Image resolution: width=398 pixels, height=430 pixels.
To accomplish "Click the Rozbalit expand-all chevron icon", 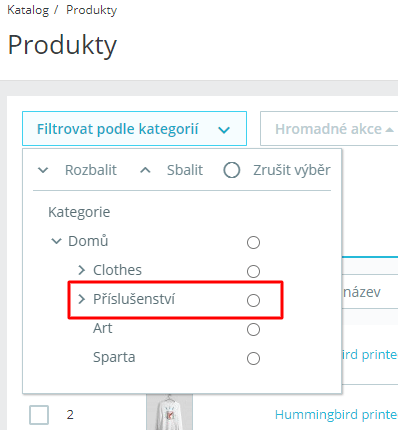I will [x=43, y=170].
